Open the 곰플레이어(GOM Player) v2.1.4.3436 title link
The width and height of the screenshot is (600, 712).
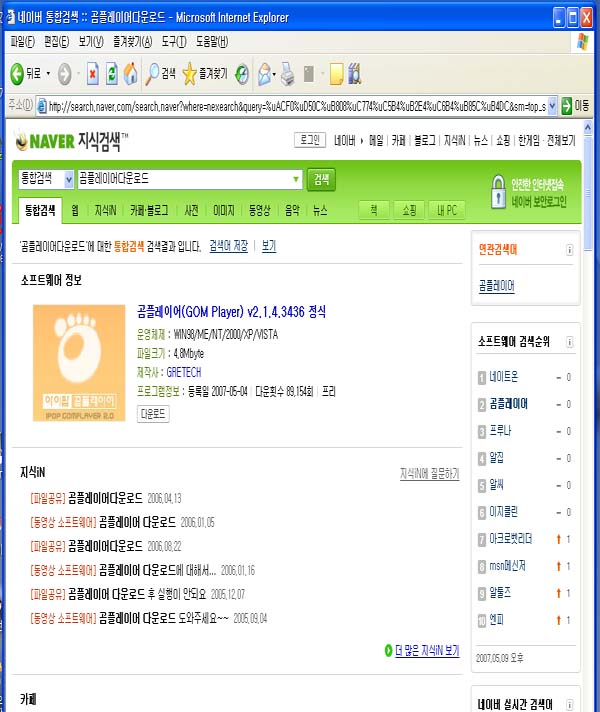point(231,312)
